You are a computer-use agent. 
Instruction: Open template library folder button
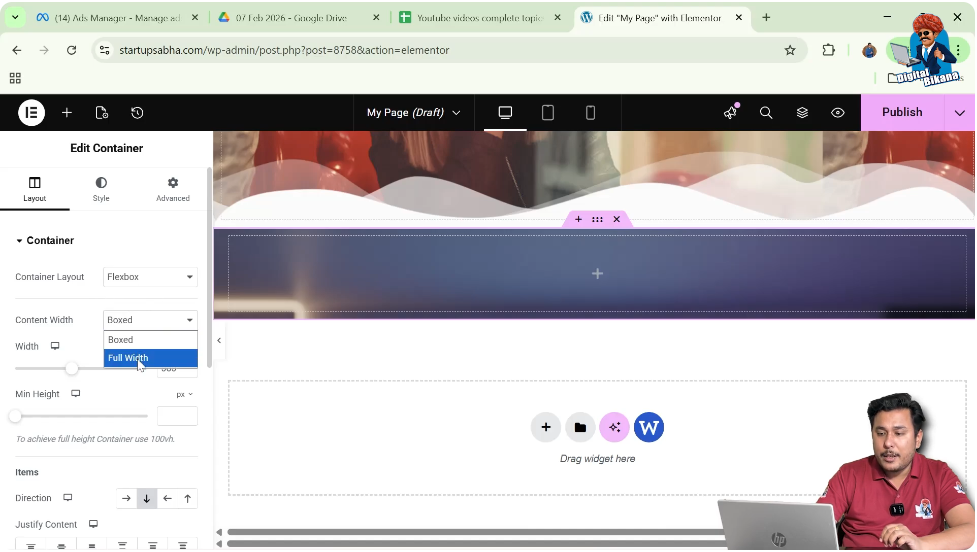click(580, 427)
